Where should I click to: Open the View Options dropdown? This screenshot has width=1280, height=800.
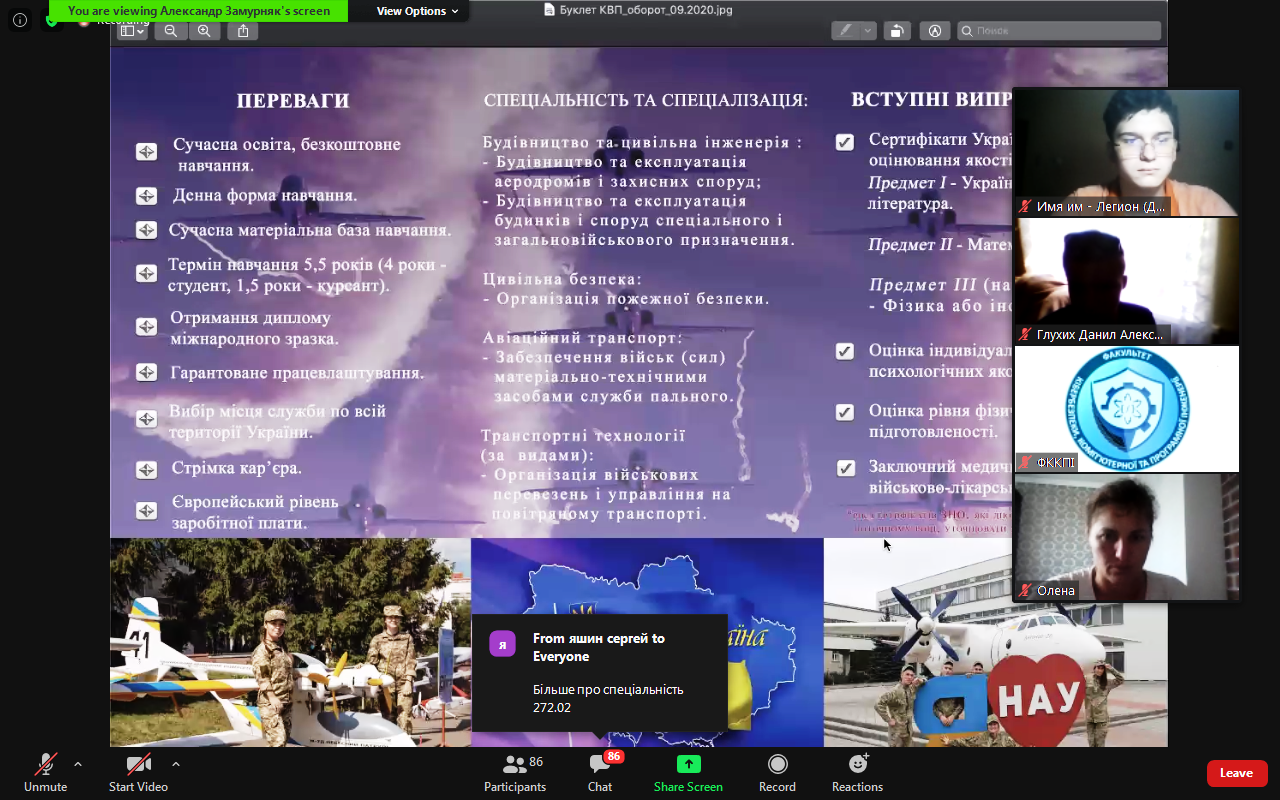(417, 11)
